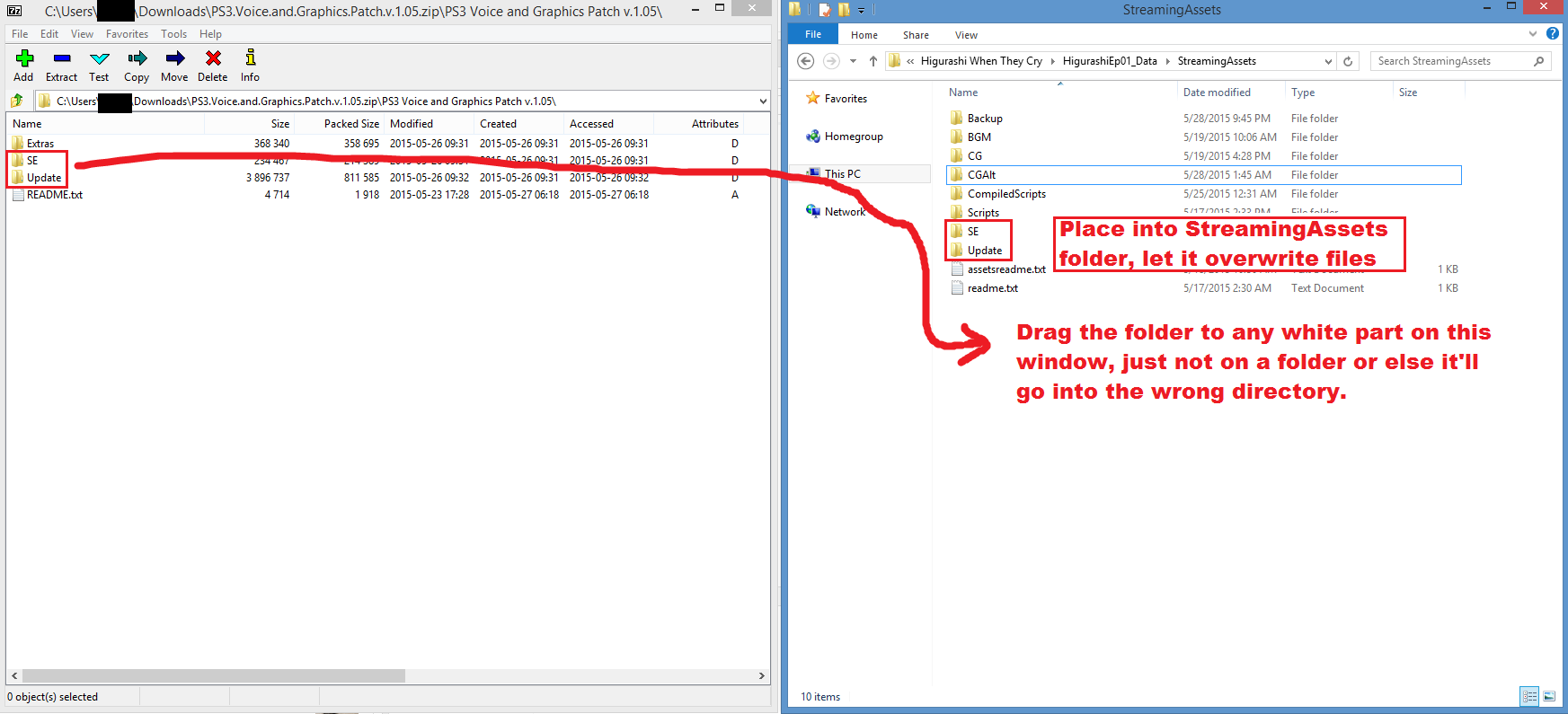The height and width of the screenshot is (714, 1568).
Task: Refresh the StreamingAssets folder view
Action: [x=1348, y=61]
